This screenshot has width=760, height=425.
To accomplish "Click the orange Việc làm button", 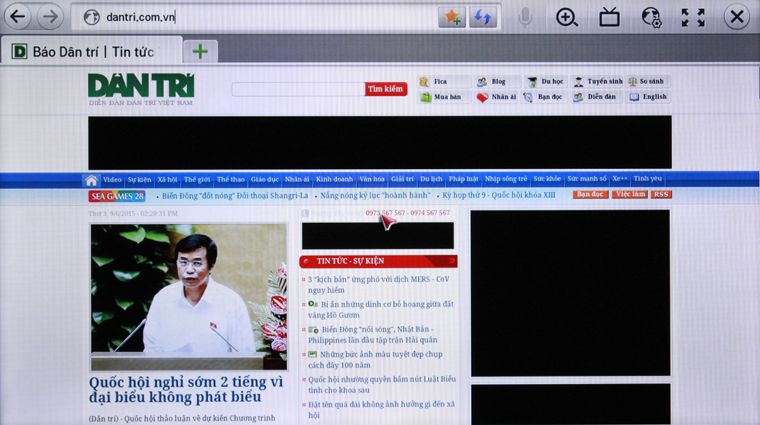I will tap(630, 194).
